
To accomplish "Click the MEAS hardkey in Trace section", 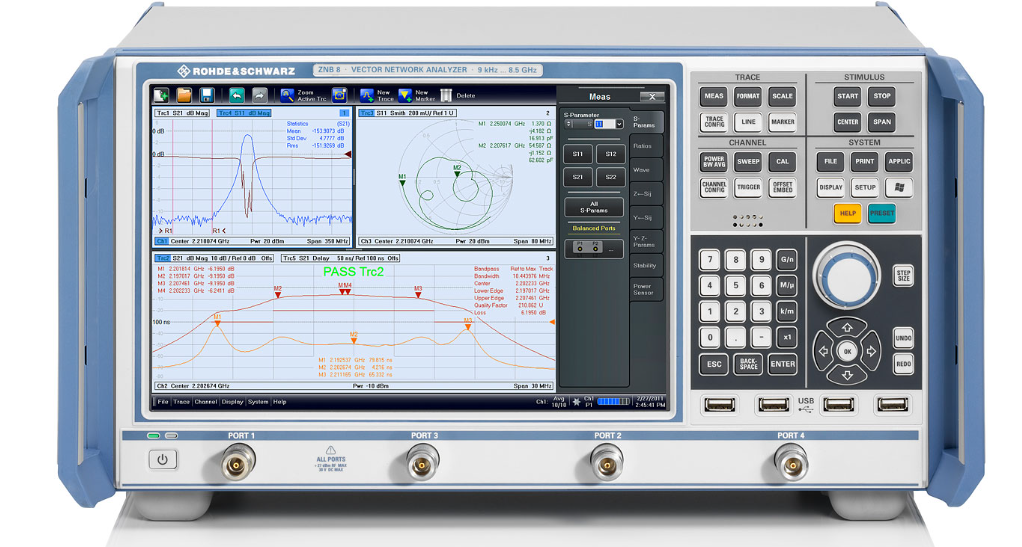I will [x=714, y=96].
